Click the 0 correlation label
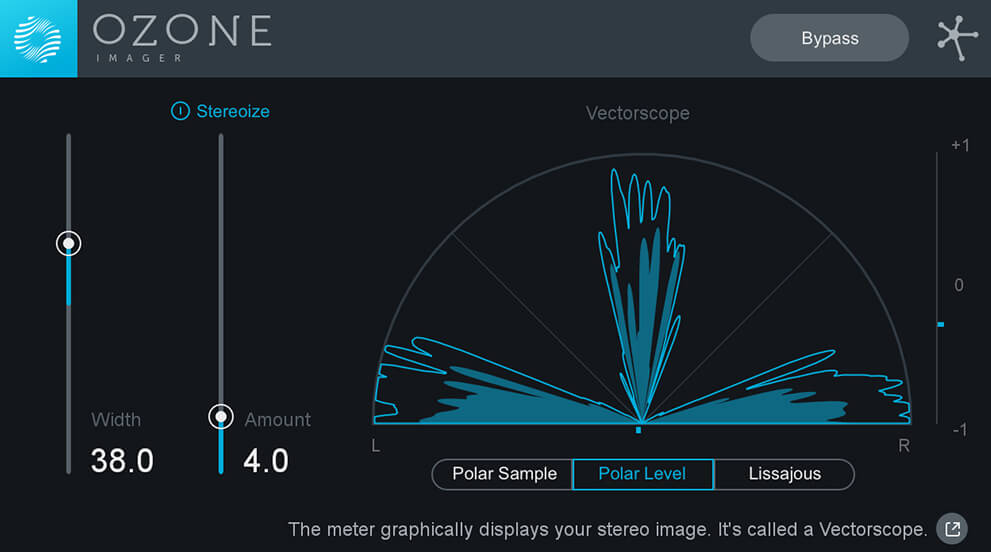991x552 pixels. coord(959,285)
